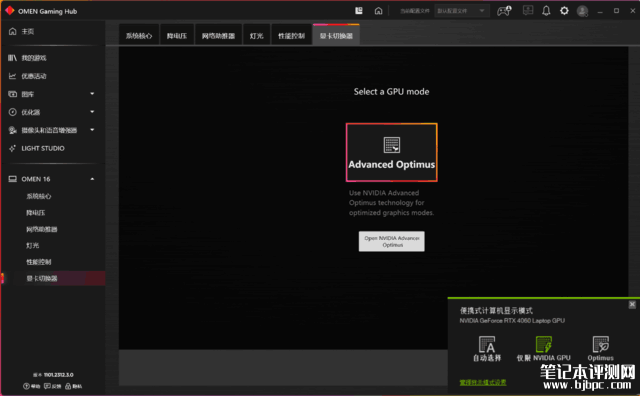Expand the 优化器 sidebar submenu arrow
The width and height of the screenshot is (640, 396).
pyautogui.click(x=92, y=112)
